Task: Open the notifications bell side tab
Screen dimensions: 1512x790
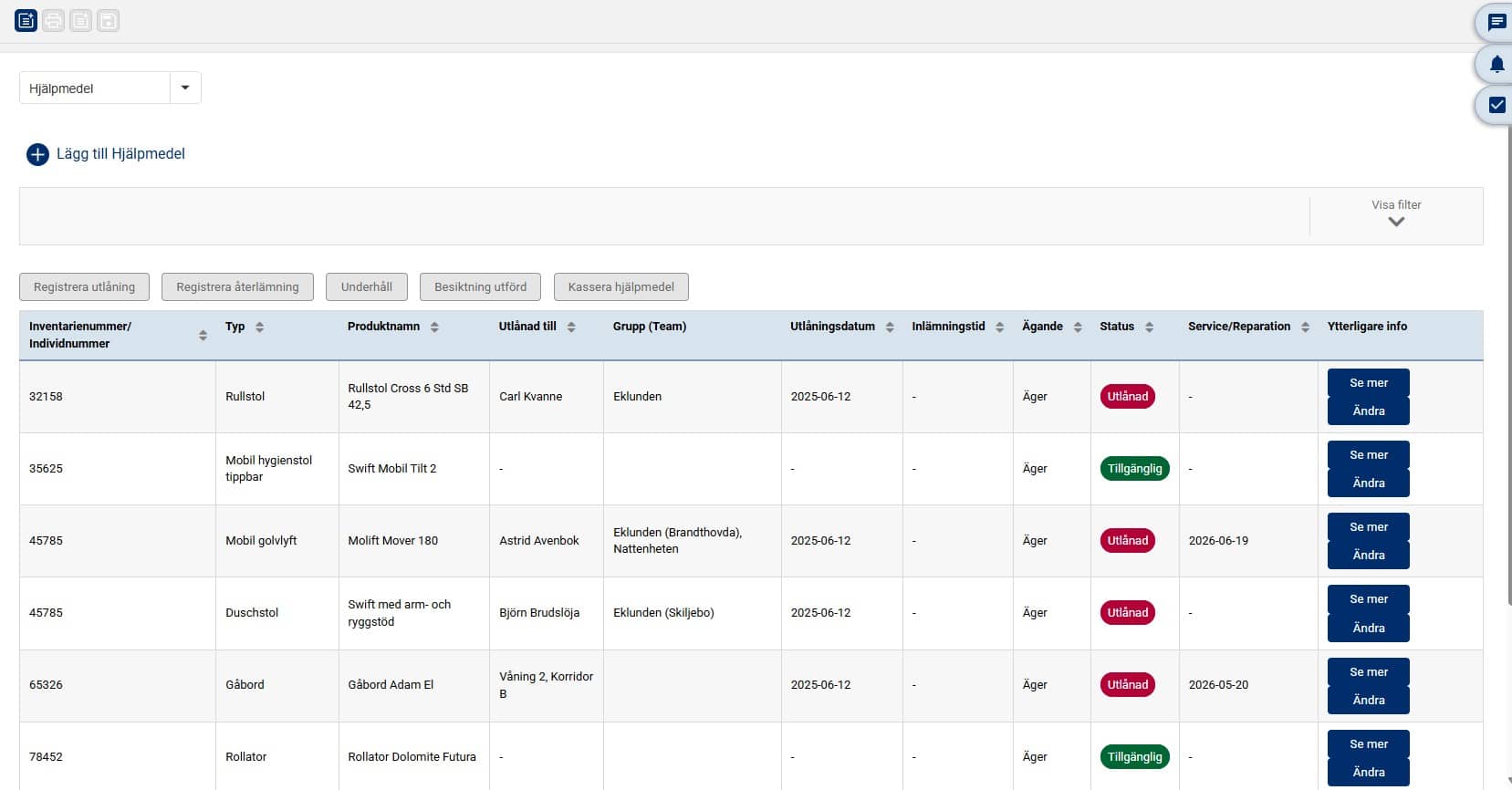Action: pos(1496,64)
